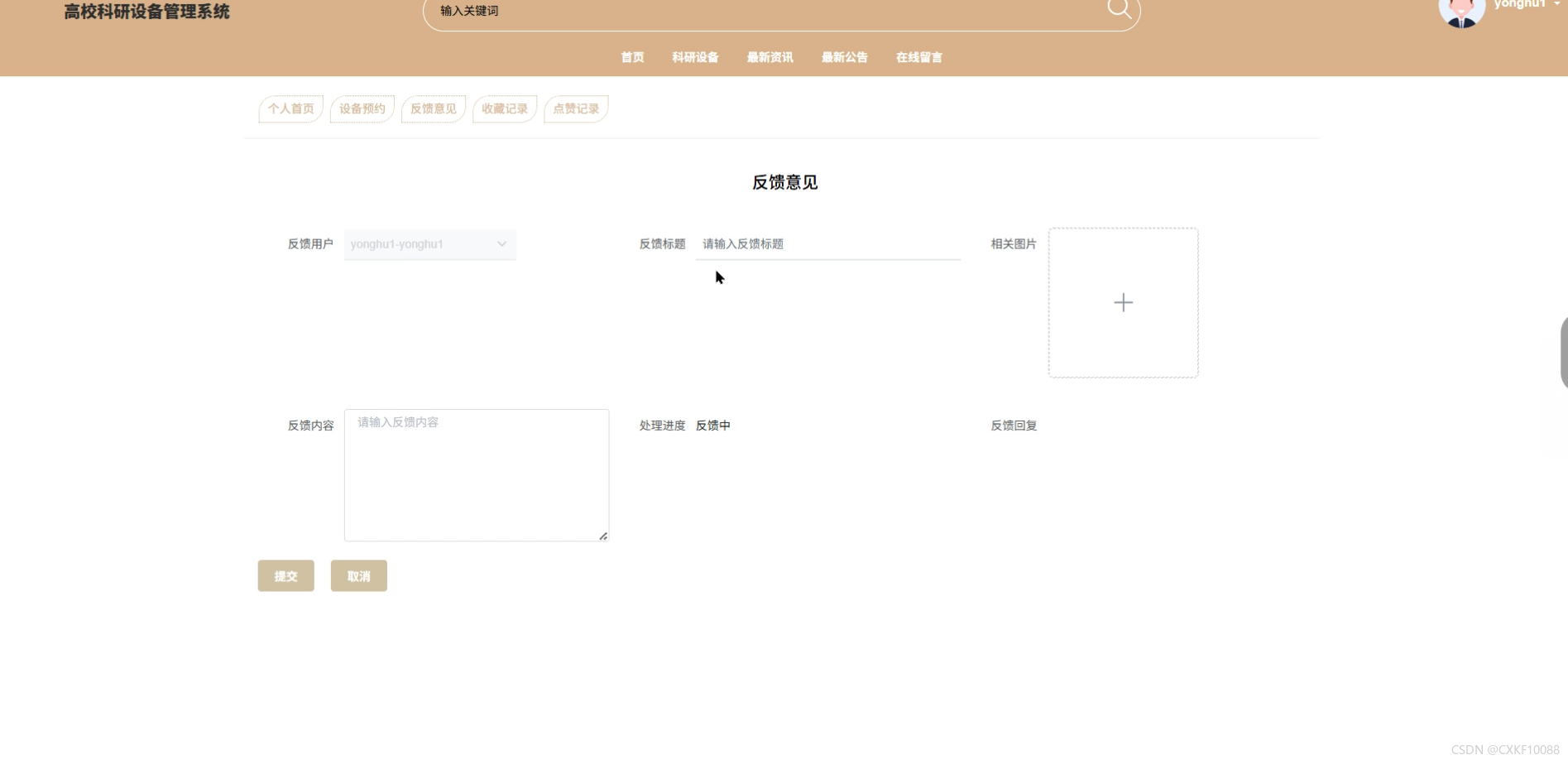Switch to the 个人首页 tab

point(290,108)
